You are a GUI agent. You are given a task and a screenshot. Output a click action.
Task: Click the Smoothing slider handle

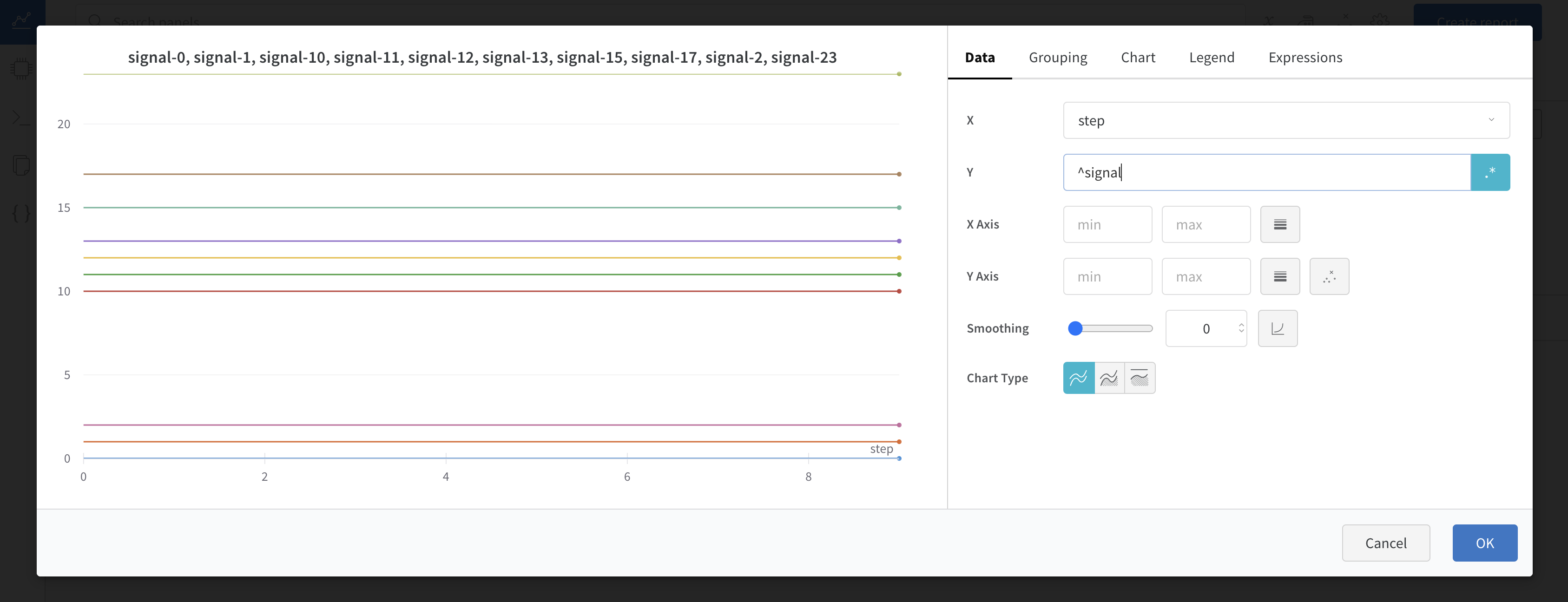click(x=1075, y=328)
